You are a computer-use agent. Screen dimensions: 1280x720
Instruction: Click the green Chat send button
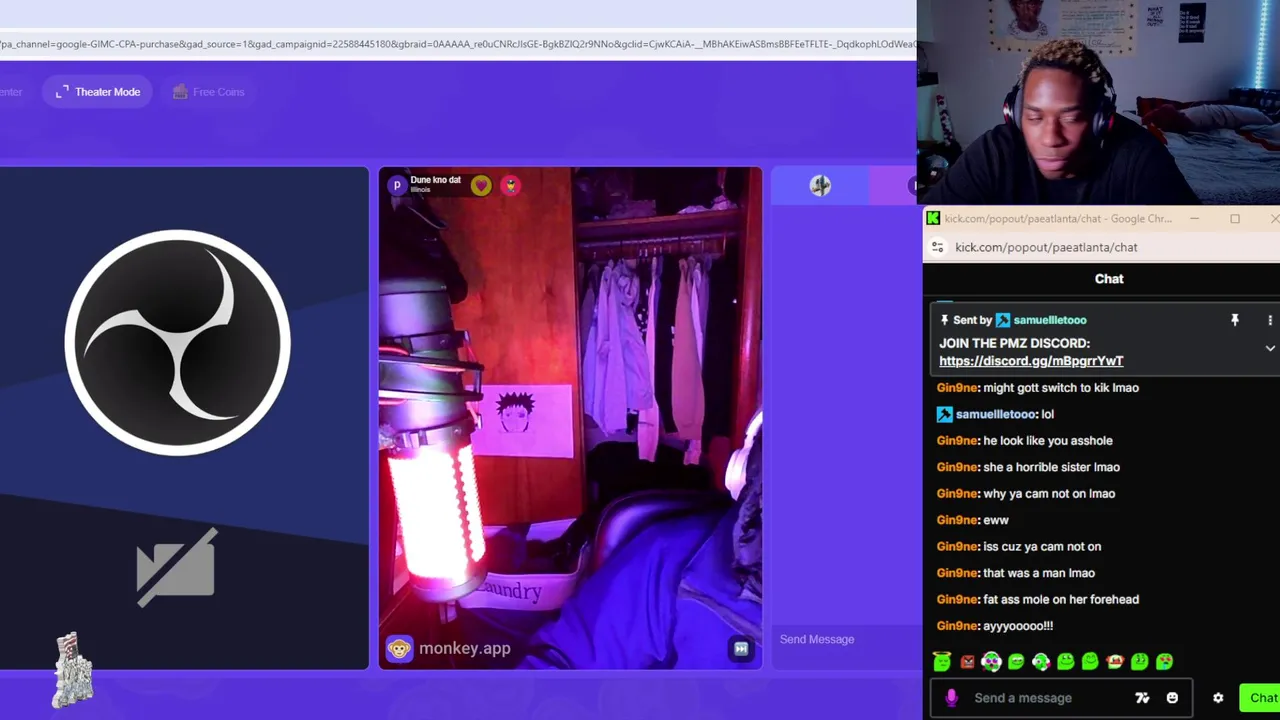click(x=1260, y=698)
